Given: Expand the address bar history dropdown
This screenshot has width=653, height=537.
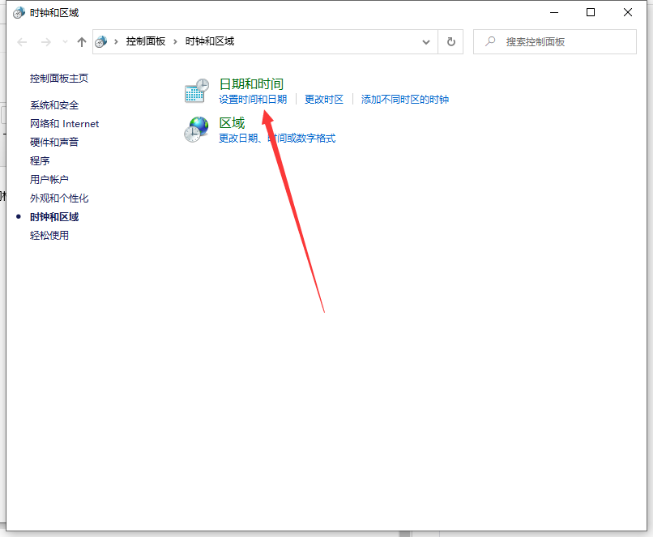Looking at the screenshot, I should coord(426,42).
